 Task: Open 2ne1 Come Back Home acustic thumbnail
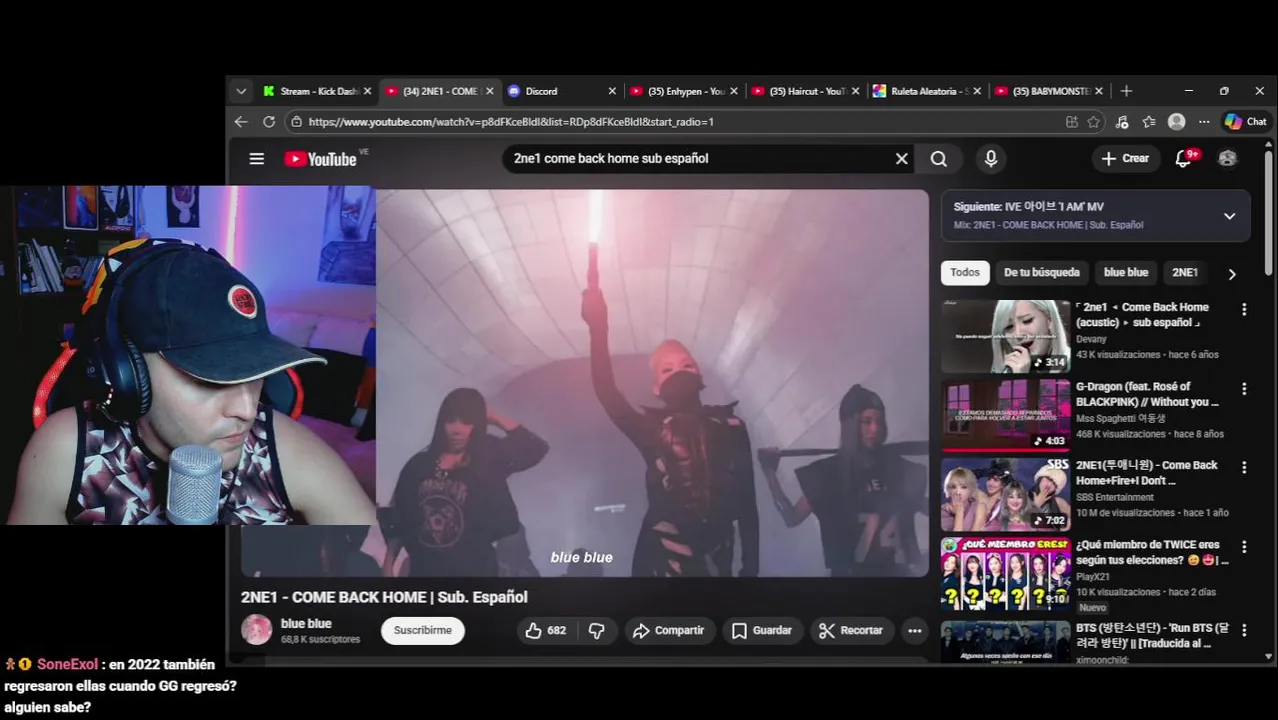1005,336
